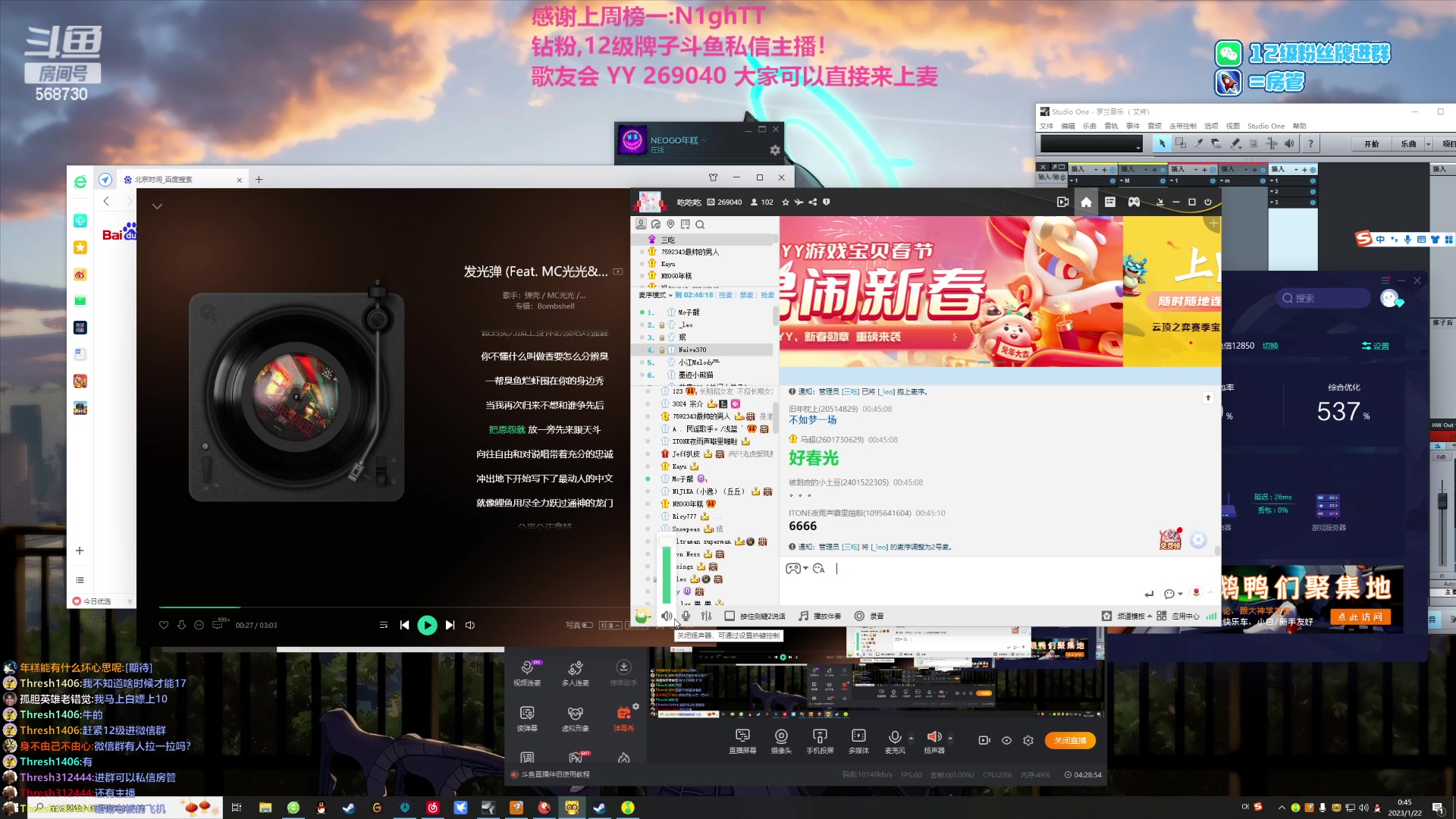Start 录音 recording in YY
This screenshot has height=819, width=1456.
(x=869, y=616)
